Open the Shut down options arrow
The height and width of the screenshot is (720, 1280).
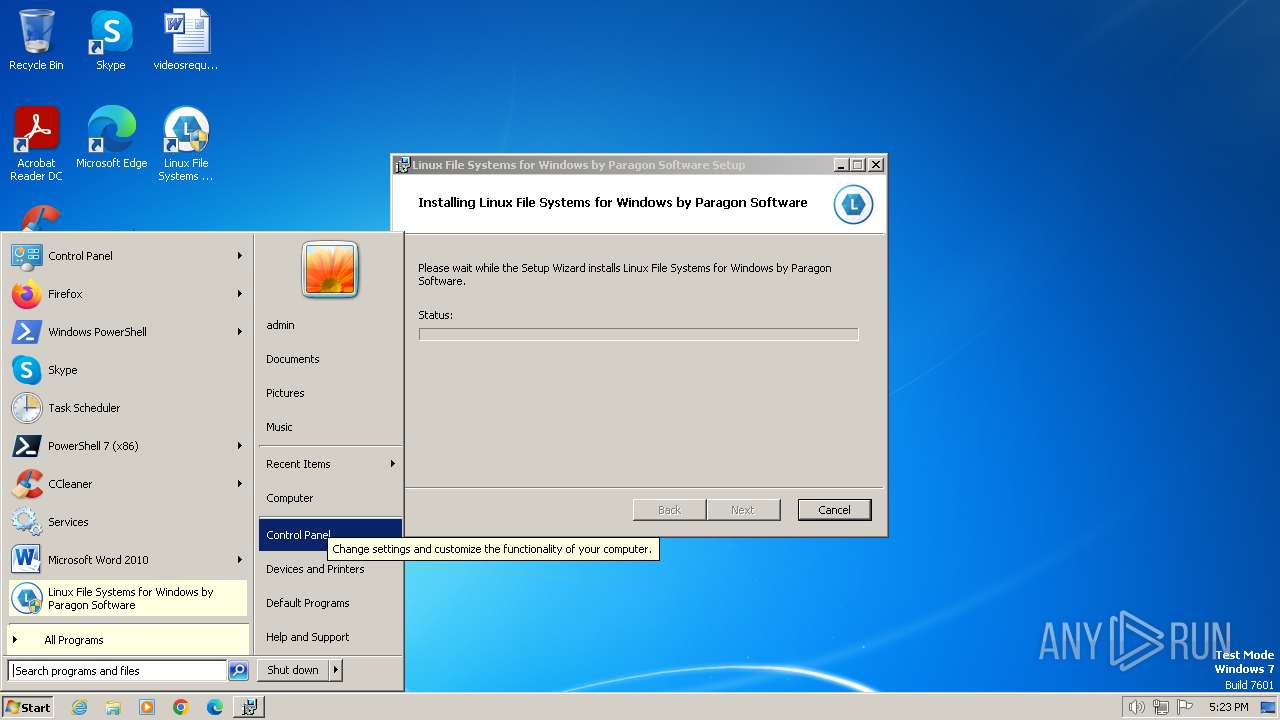point(336,670)
